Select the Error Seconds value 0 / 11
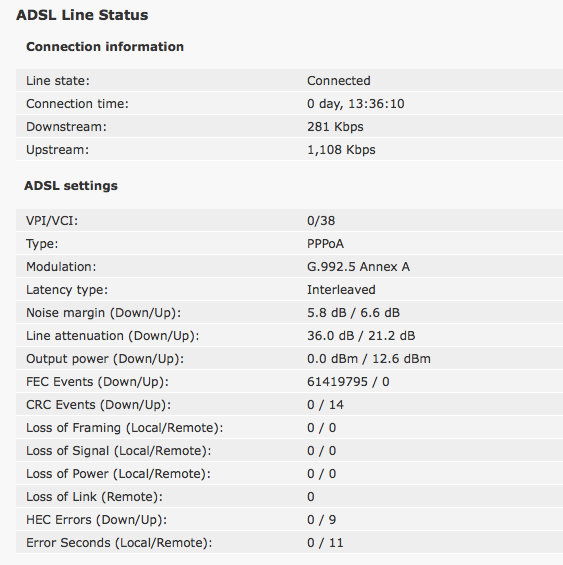Viewport: 563px width, 565px height. click(x=325, y=543)
